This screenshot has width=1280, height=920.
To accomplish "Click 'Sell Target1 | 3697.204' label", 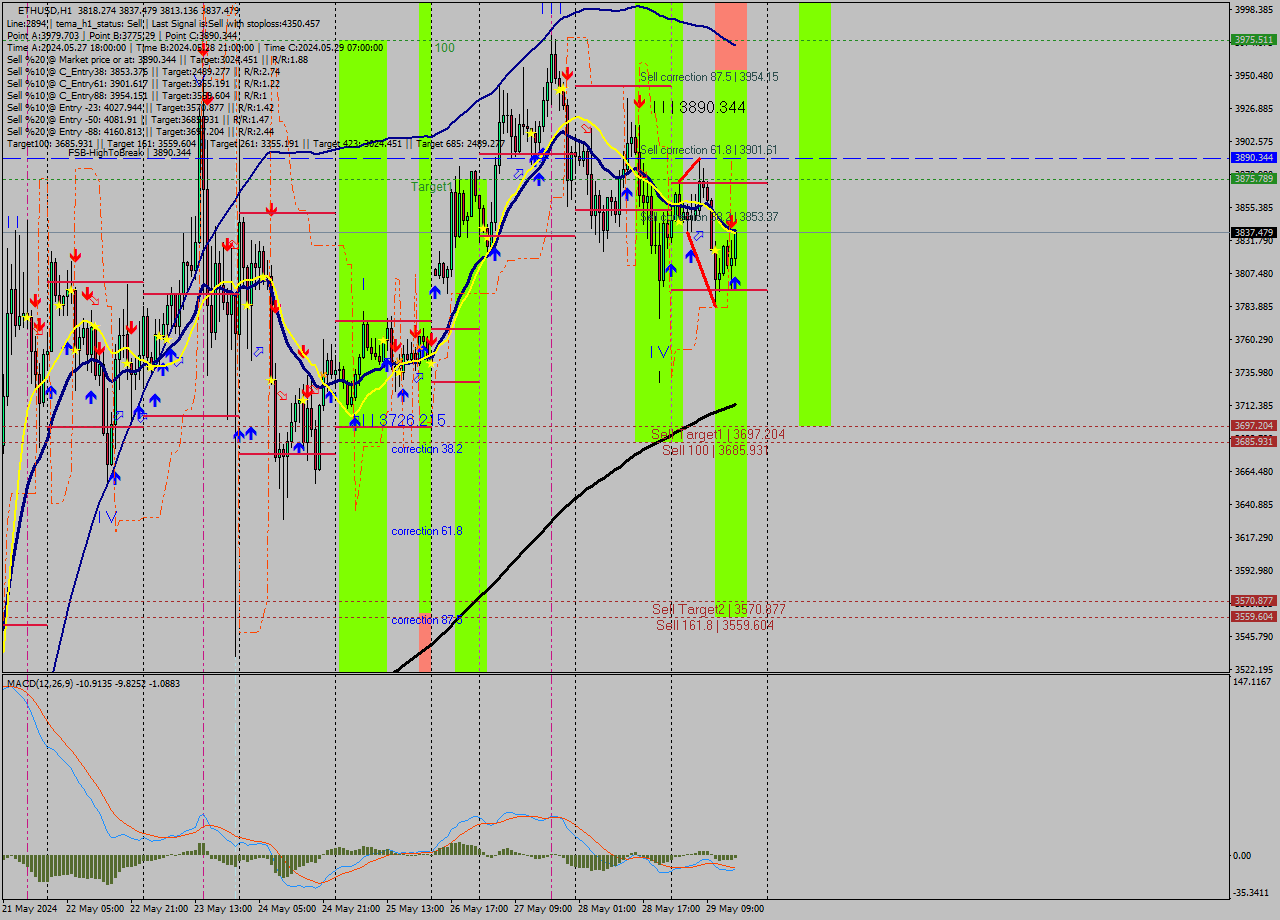I will (x=718, y=434).
